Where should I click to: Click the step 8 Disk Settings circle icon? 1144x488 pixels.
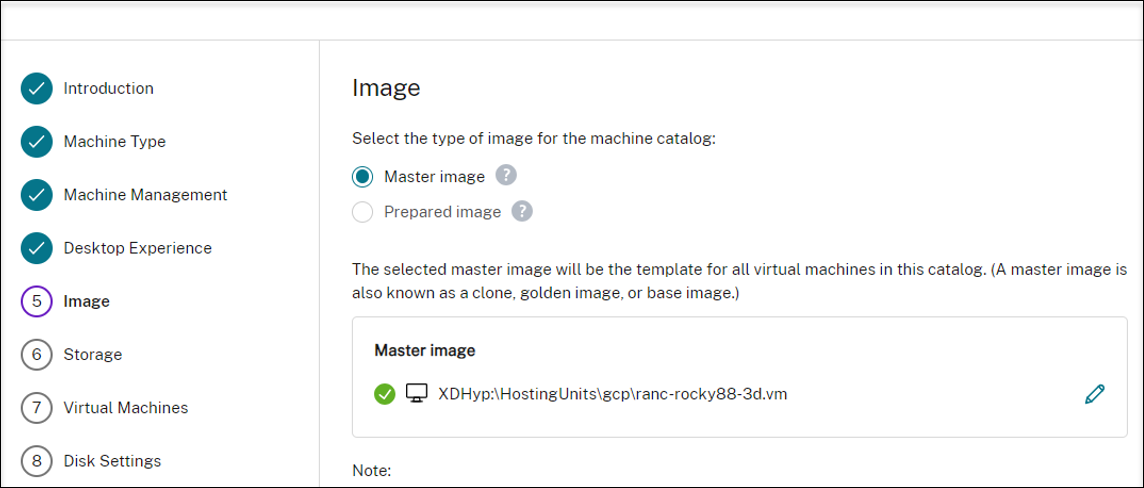[x=36, y=461]
